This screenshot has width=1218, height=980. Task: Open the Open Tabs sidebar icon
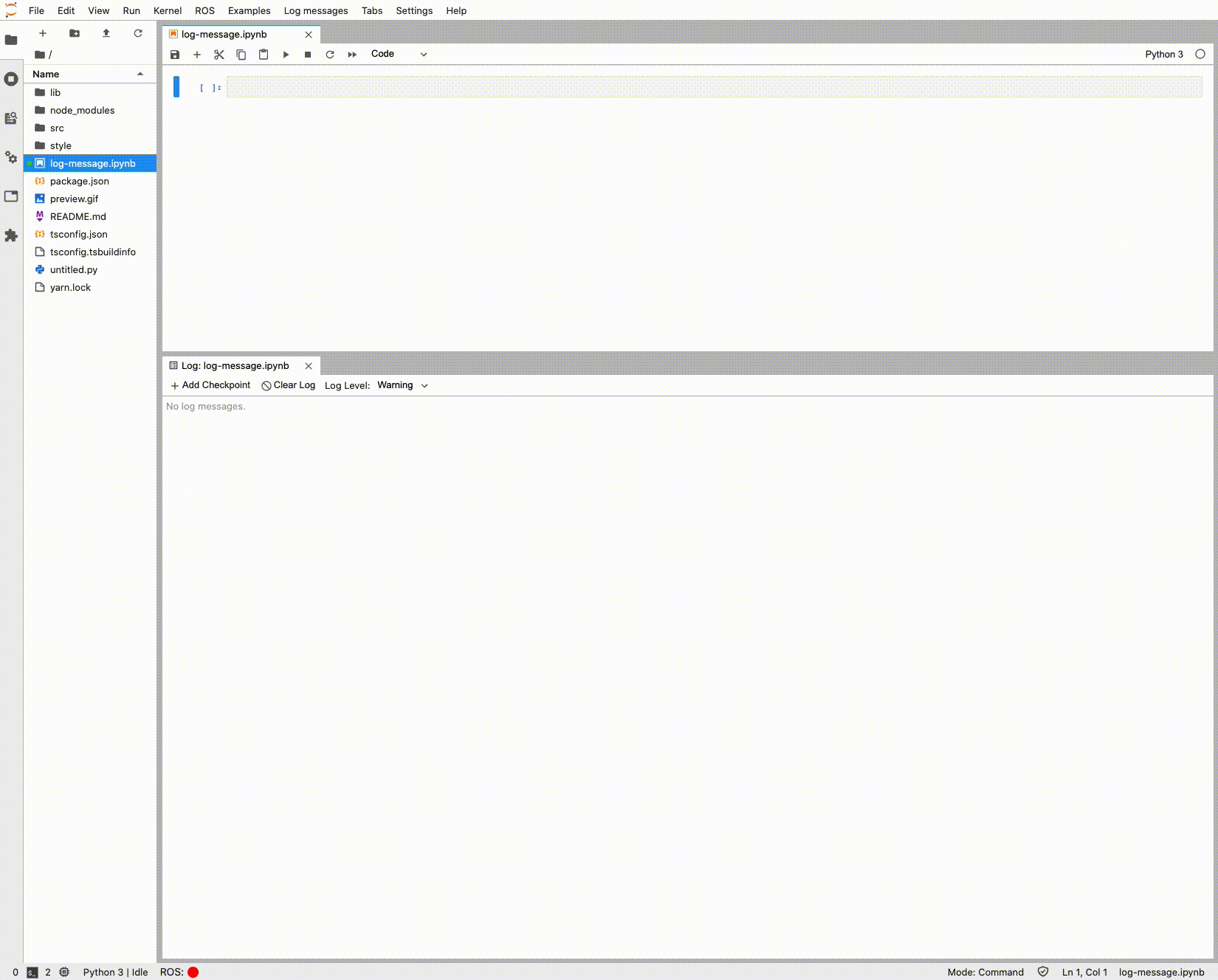(x=11, y=196)
